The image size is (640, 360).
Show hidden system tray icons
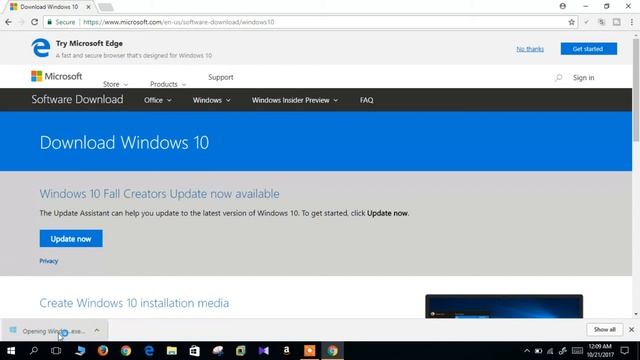coord(527,351)
